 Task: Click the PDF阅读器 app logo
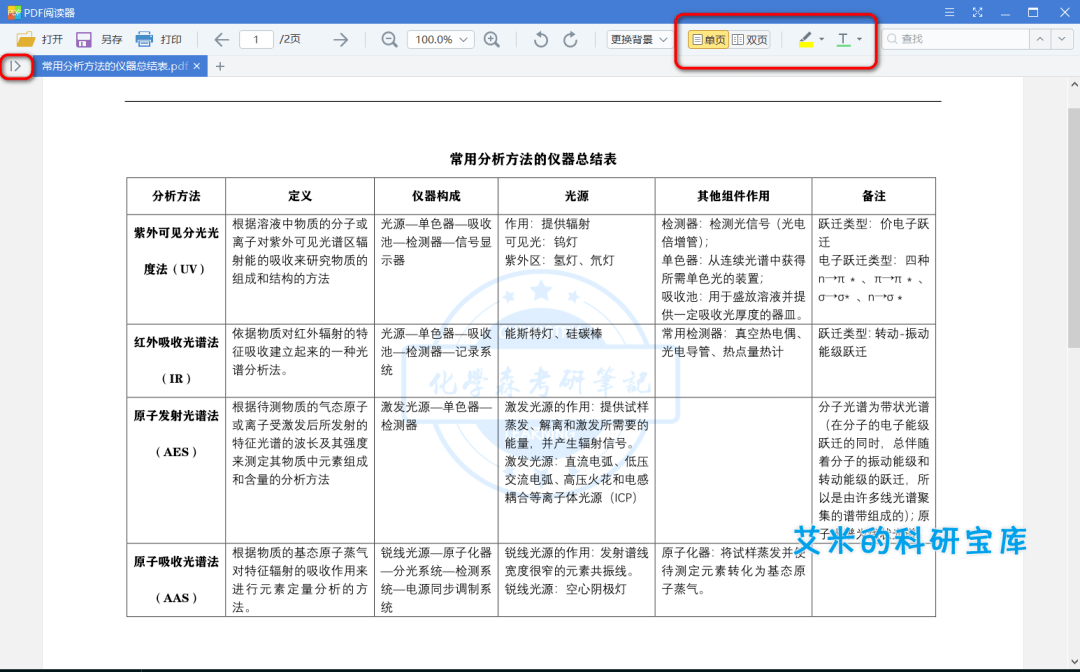[x=14, y=12]
